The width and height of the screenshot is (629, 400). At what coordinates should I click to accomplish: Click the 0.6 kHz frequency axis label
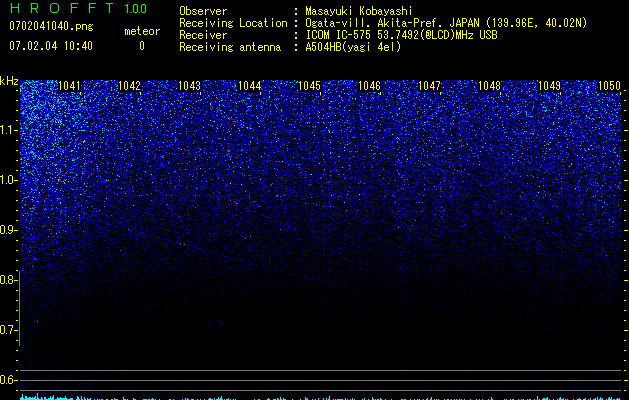pos(8,380)
